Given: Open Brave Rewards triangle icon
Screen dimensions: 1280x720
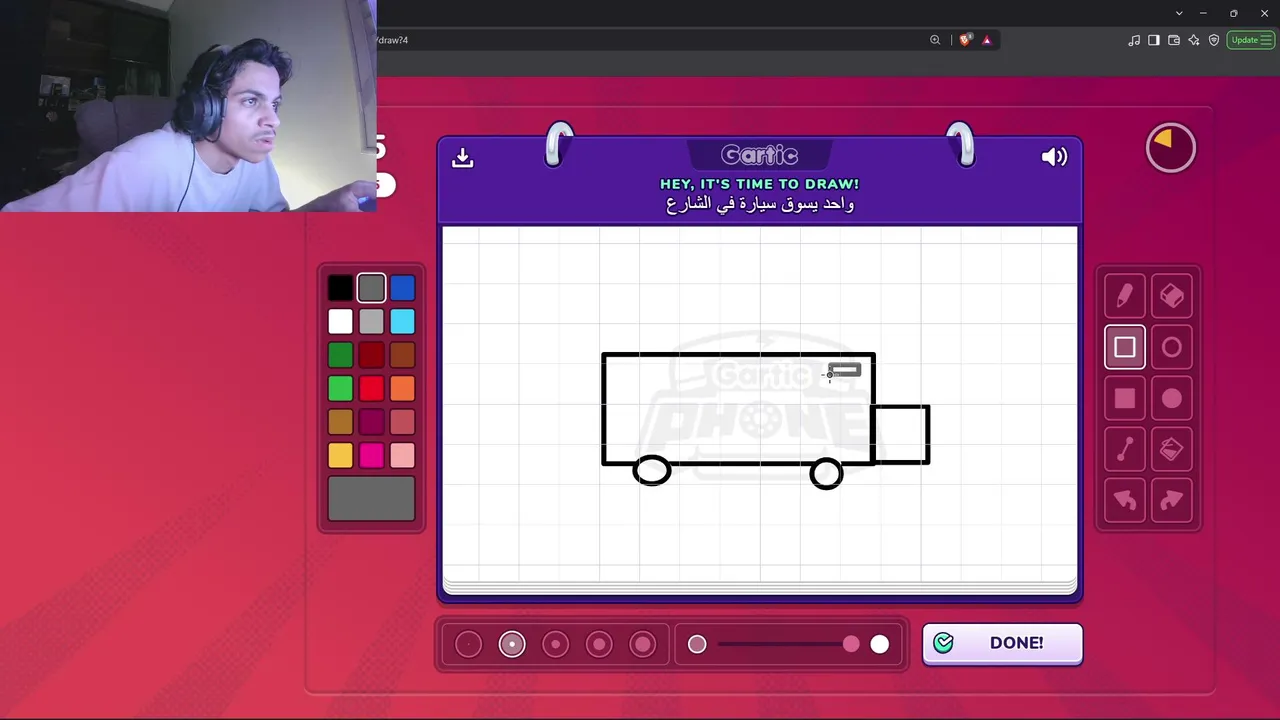Looking at the screenshot, I should (x=987, y=40).
